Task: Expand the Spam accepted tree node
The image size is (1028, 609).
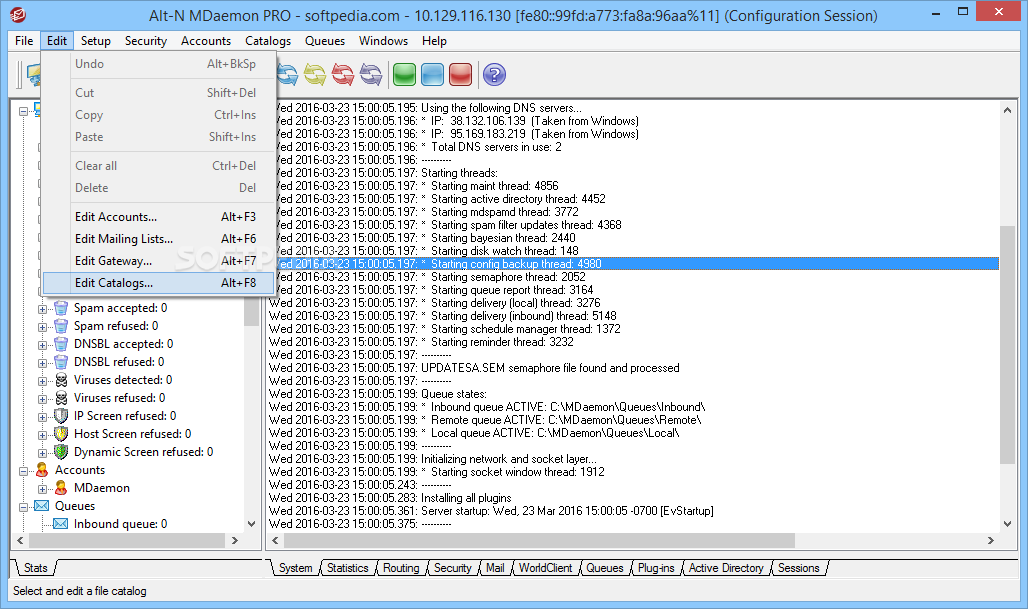Action: 43,309
